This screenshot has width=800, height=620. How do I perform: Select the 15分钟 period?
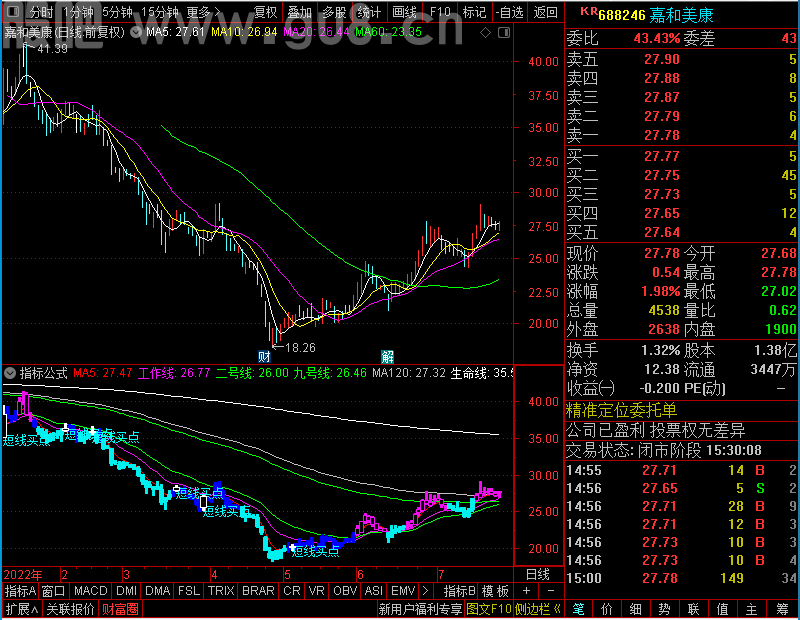(x=160, y=12)
